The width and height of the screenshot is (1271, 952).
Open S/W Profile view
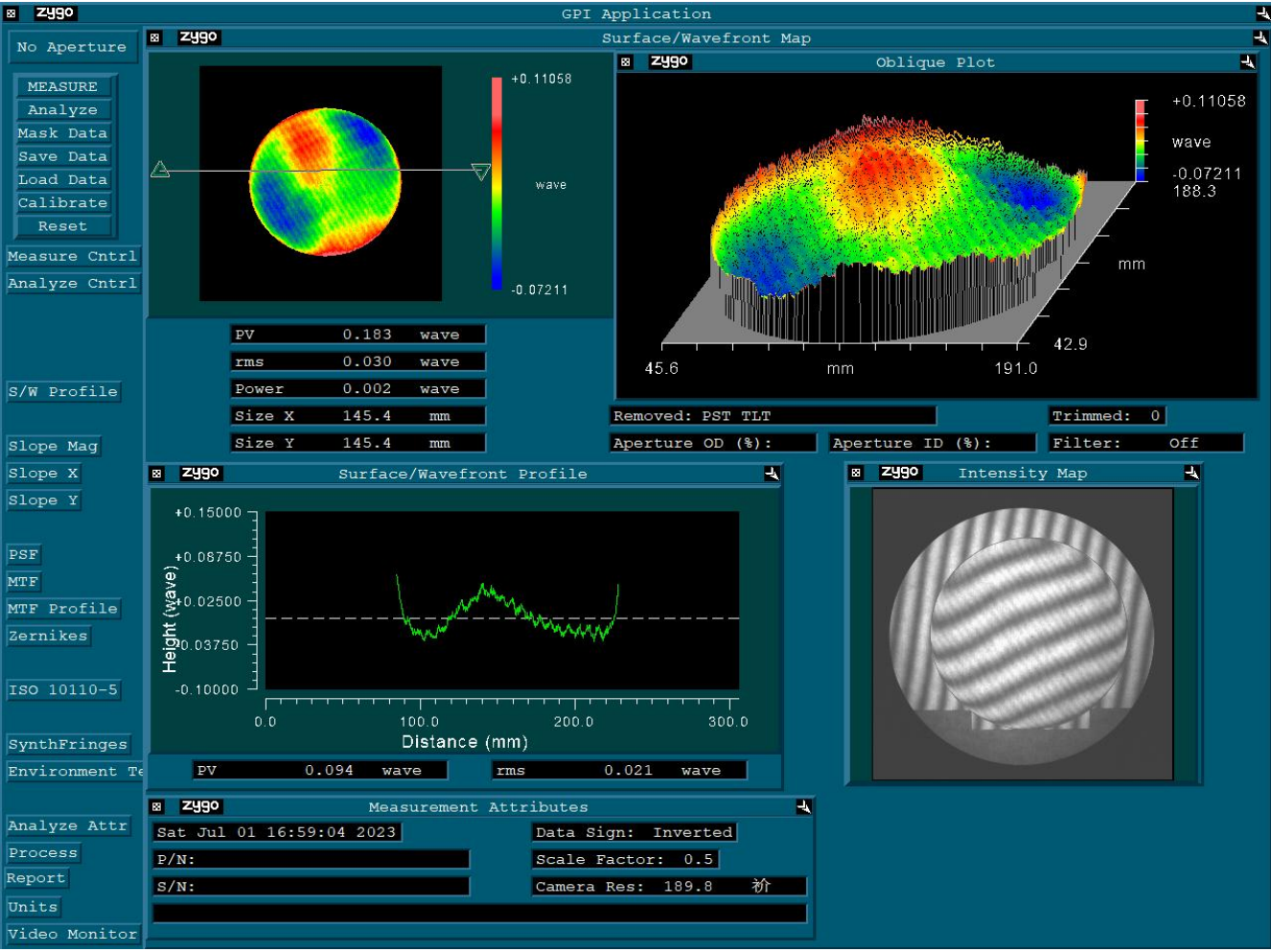63,391
